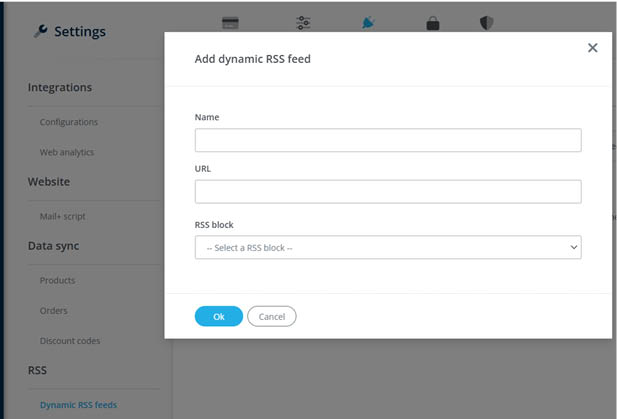The image size is (617, 419).
Task: Click the wrench icon beside Settings
Action: [41, 31]
